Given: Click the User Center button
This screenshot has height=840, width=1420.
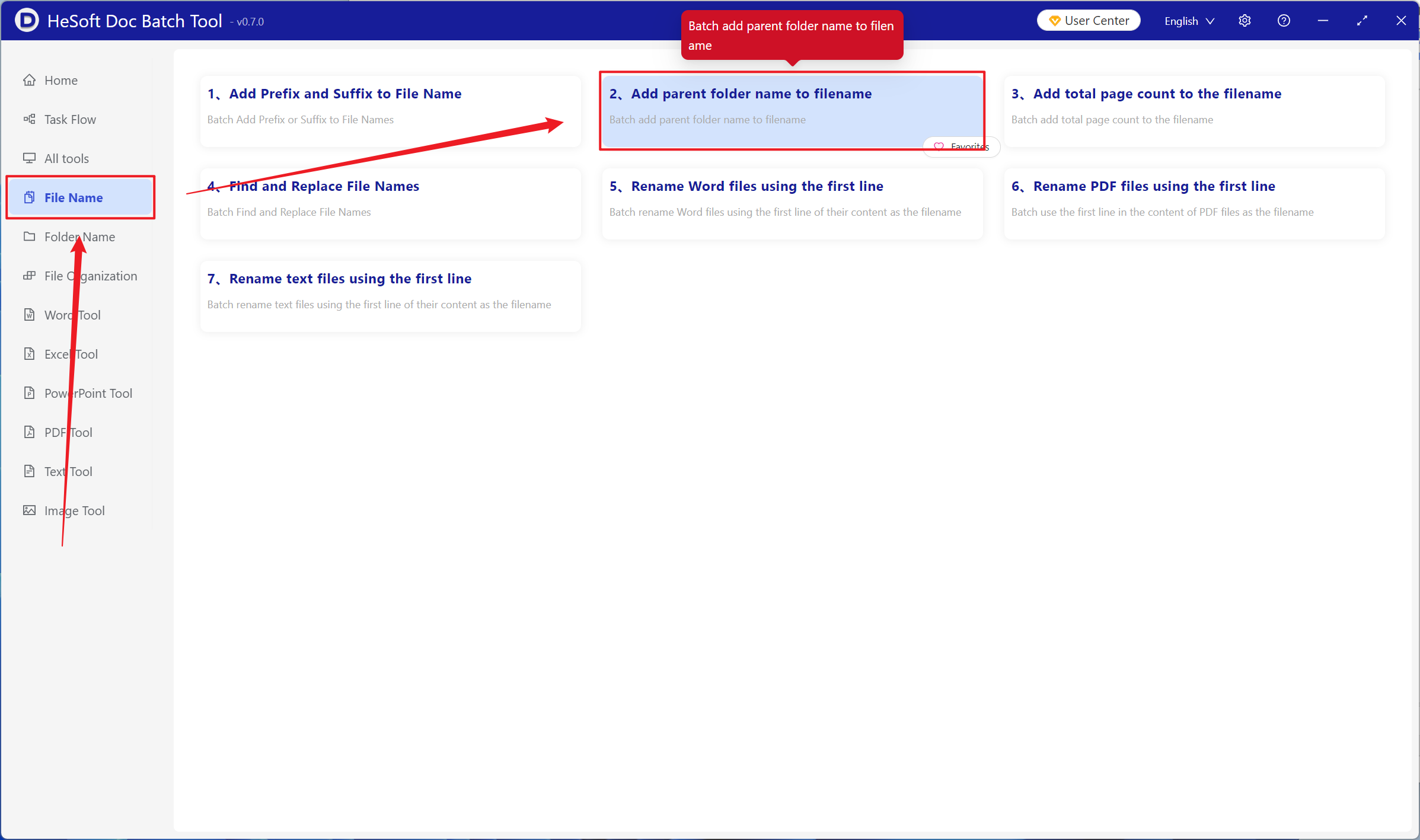Looking at the screenshot, I should 1088,21.
